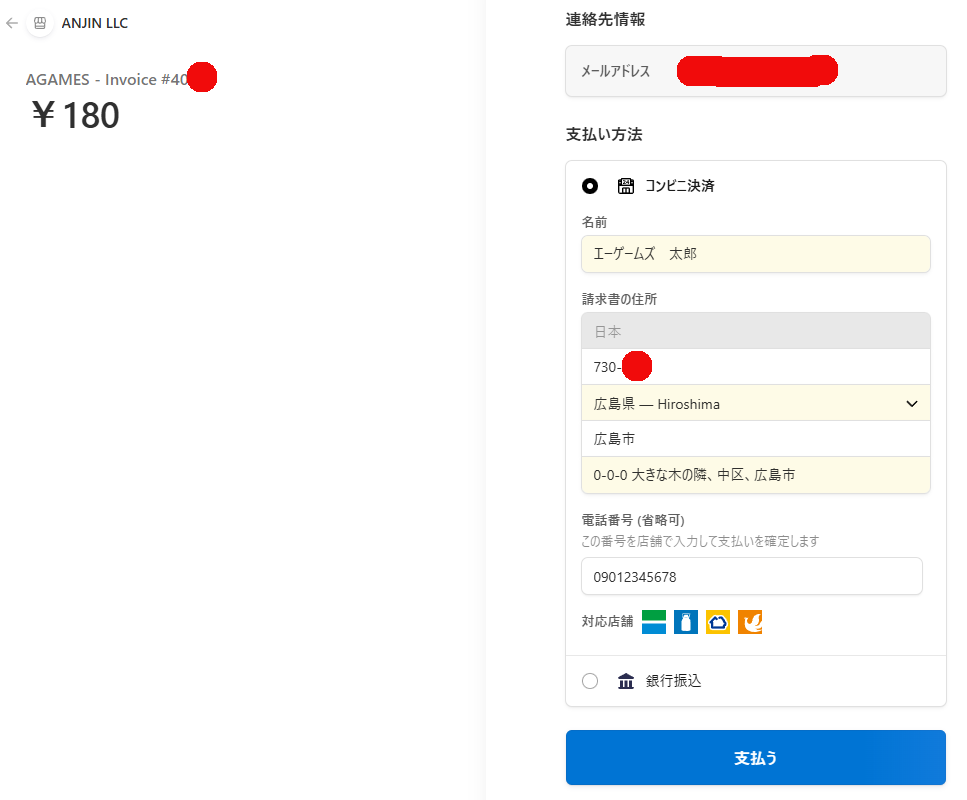Click the Seicomart orange bird logo
967x800 pixels.
pos(750,622)
